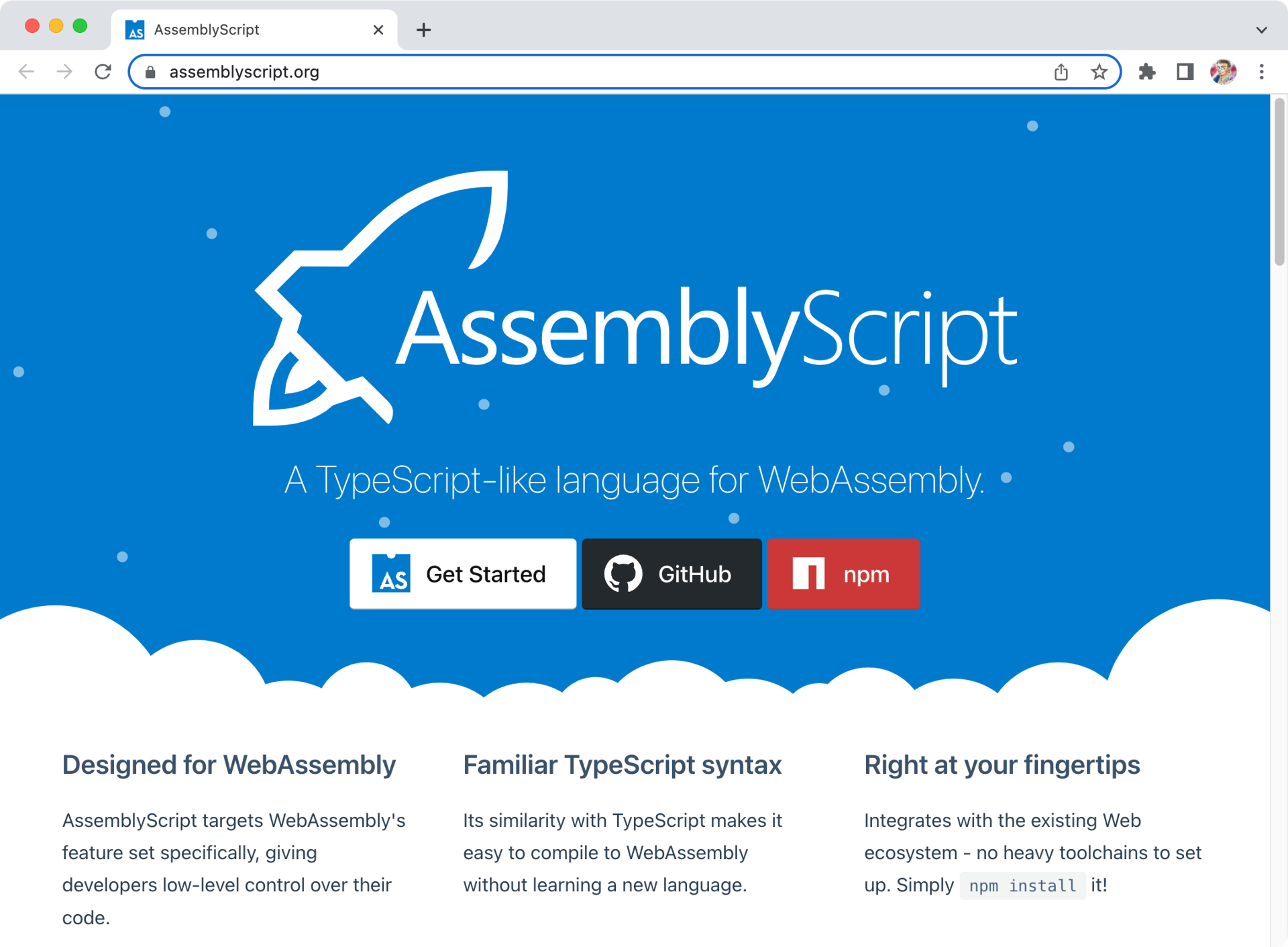
Task: Open the Extensions puzzle icon
Action: click(x=1147, y=72)
